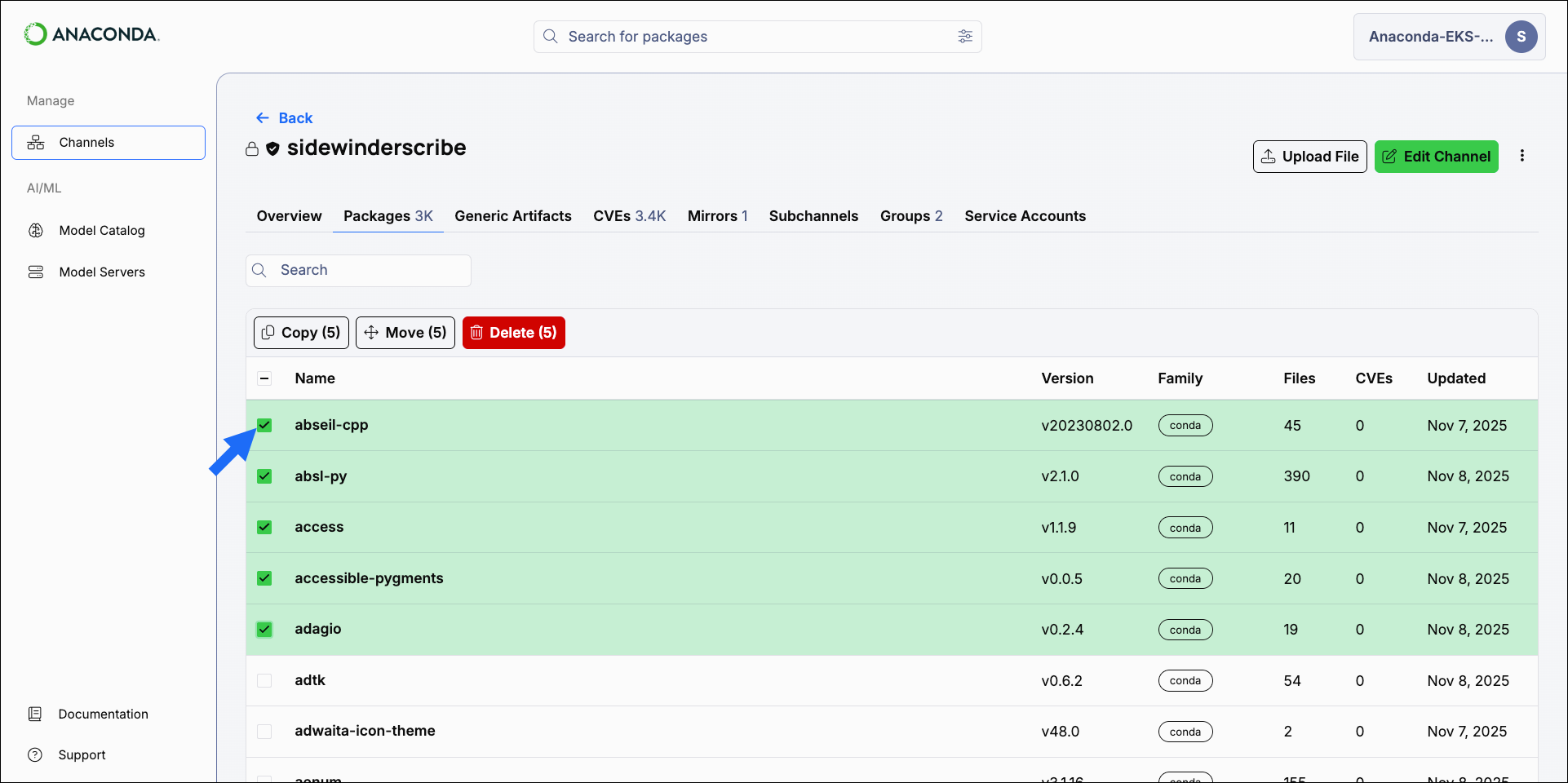Click the Model Catalog sidebar icon
This screenshot has width=1568, height=783.
36,230
